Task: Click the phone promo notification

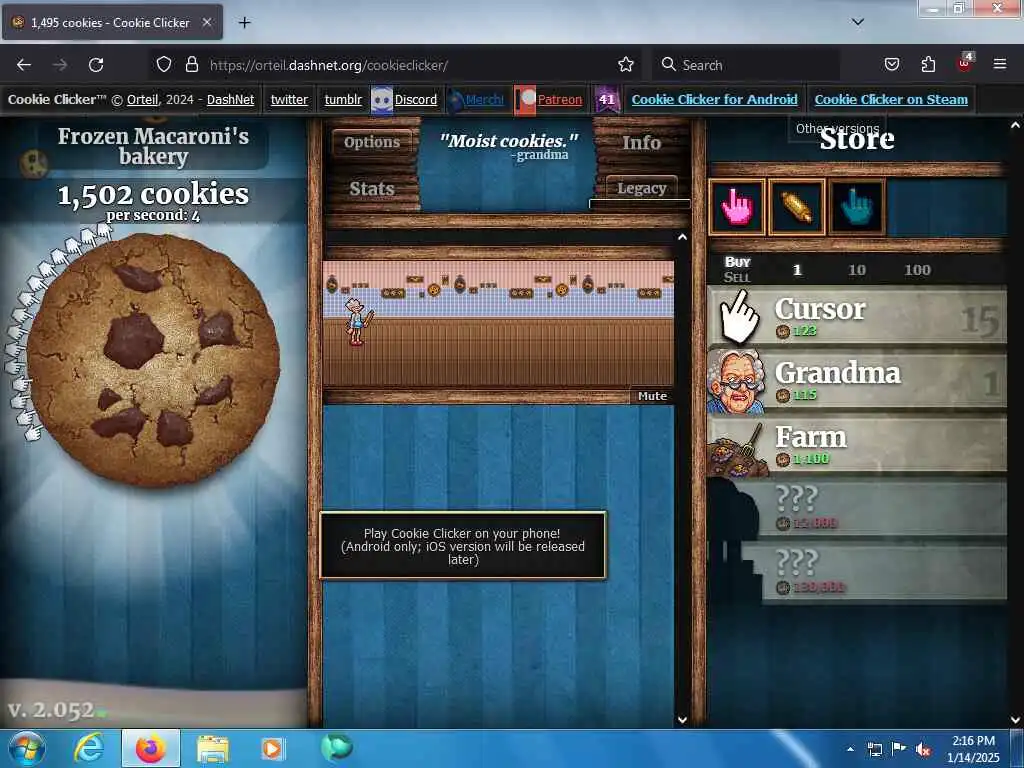Action: point(463,546)
